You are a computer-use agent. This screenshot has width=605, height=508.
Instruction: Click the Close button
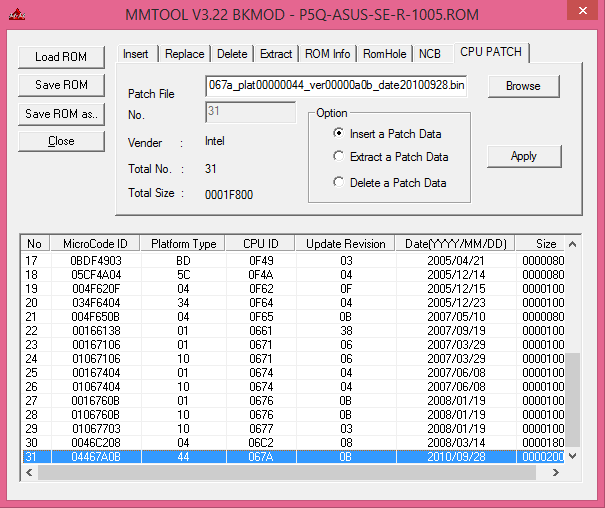click(x=61, y=141)
